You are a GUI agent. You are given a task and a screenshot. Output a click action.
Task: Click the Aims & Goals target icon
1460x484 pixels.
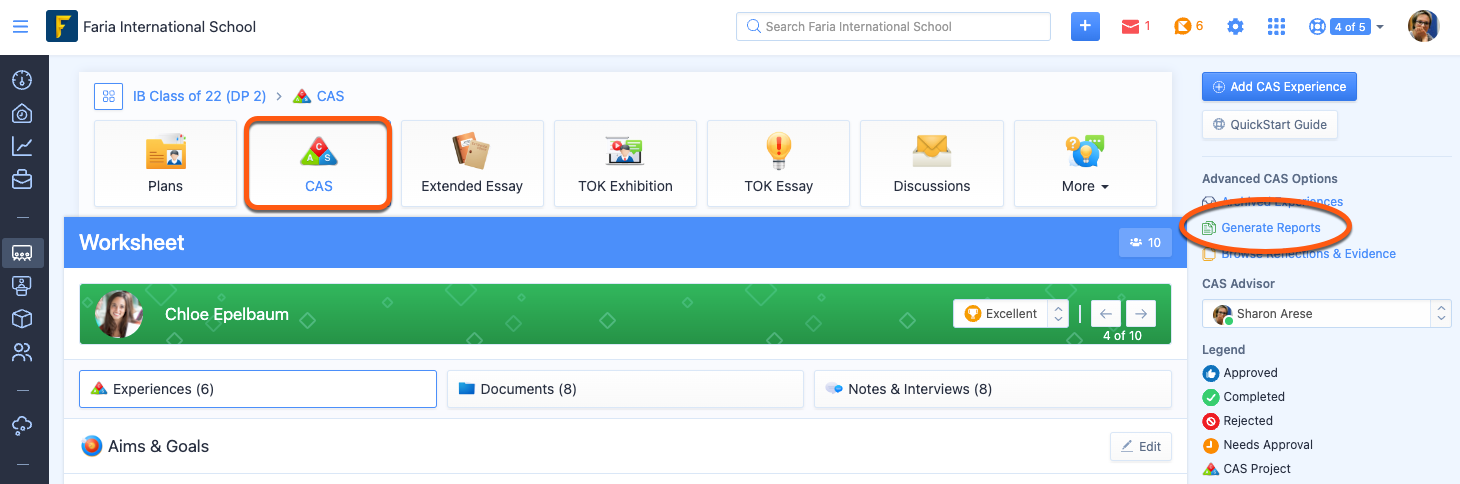pyautogui.click(x=91, y=446)
